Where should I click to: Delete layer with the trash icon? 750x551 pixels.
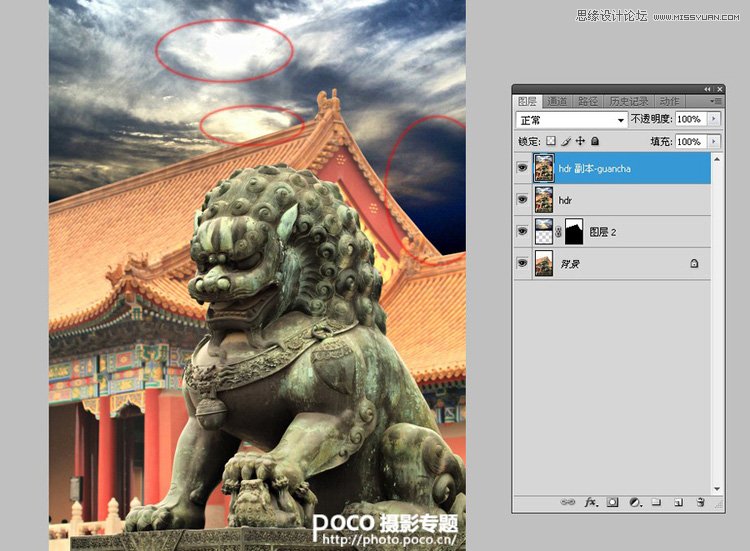[x=700, y=502]
